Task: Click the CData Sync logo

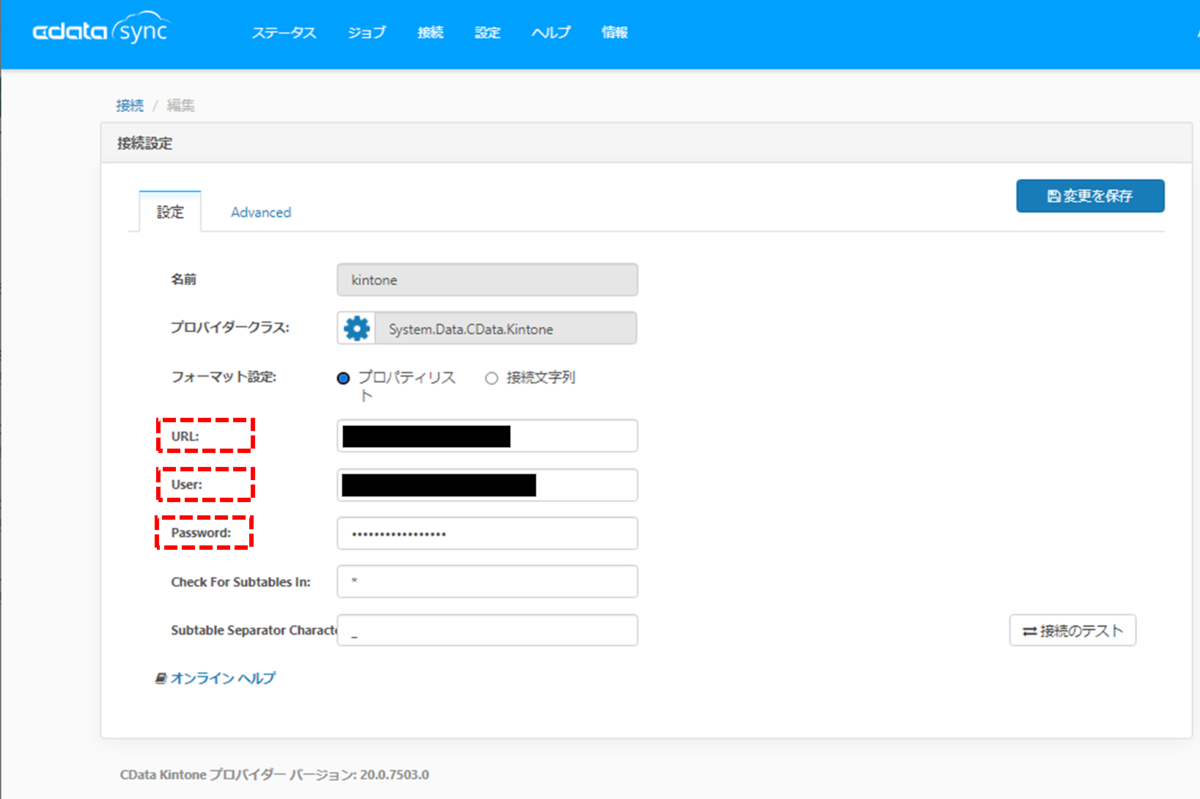Action: point(100,31)
